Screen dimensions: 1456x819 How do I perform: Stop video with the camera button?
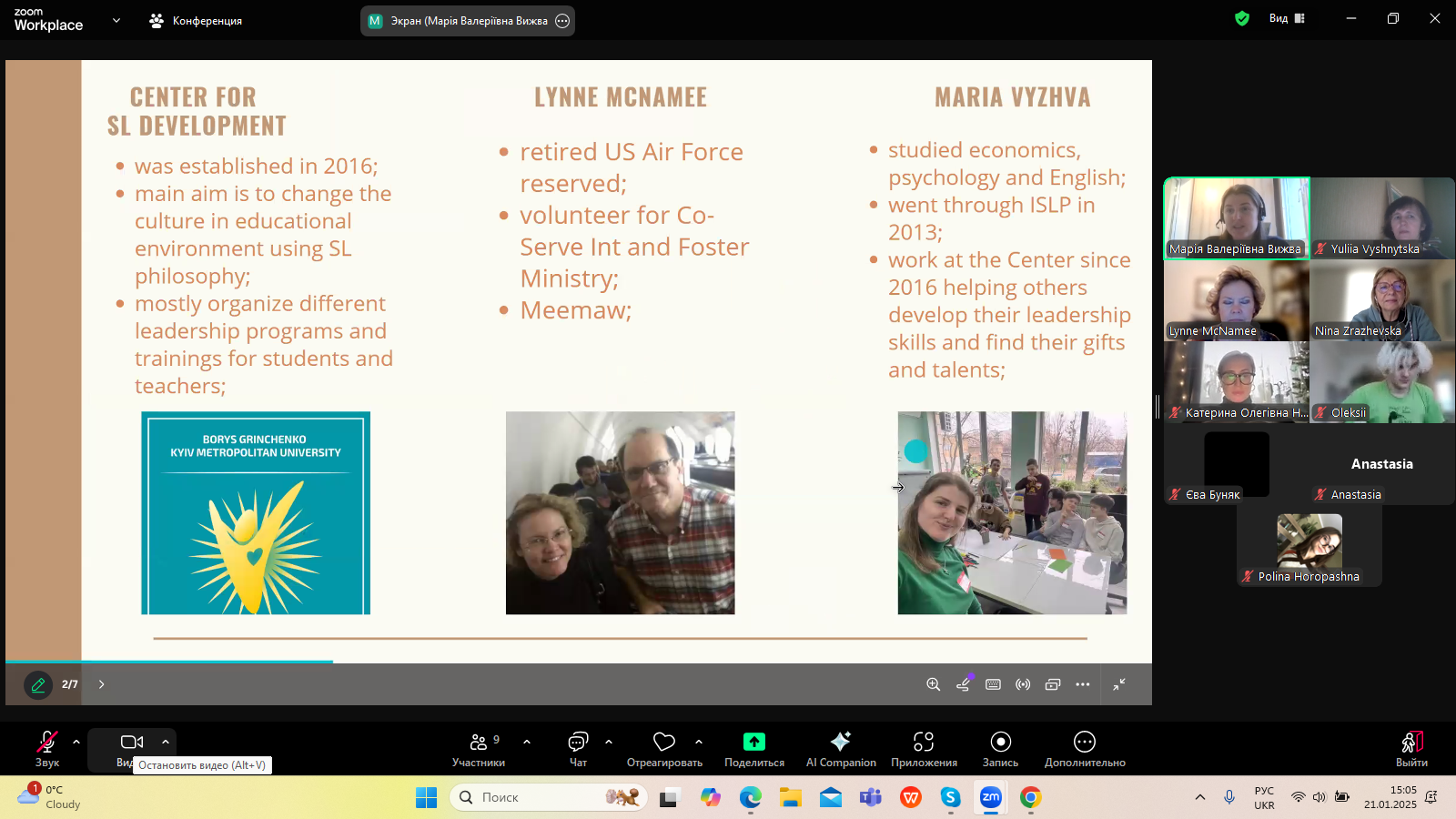click(132, 743)
